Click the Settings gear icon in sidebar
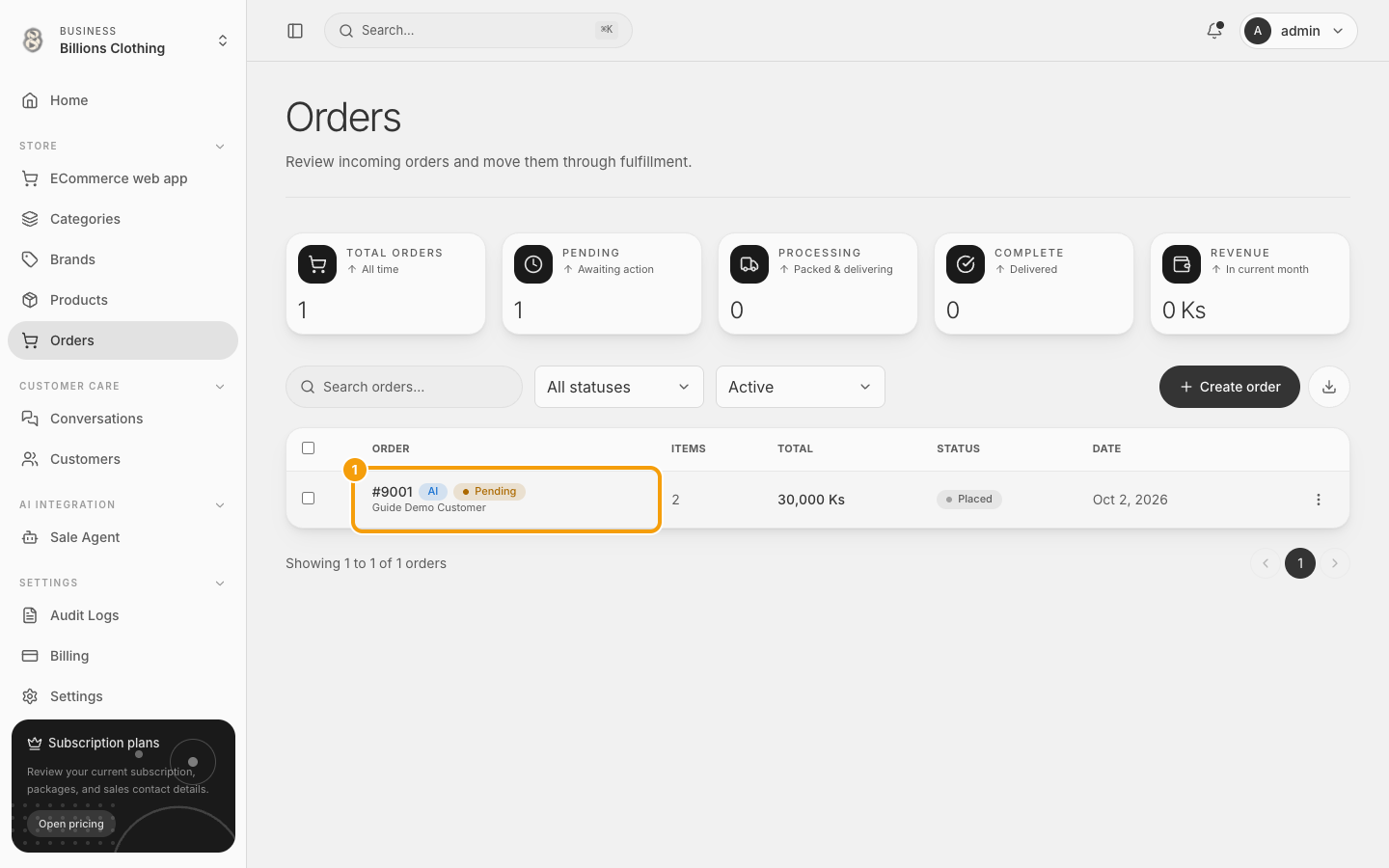Screen dimensions: 1389x868 click(30, 696)
